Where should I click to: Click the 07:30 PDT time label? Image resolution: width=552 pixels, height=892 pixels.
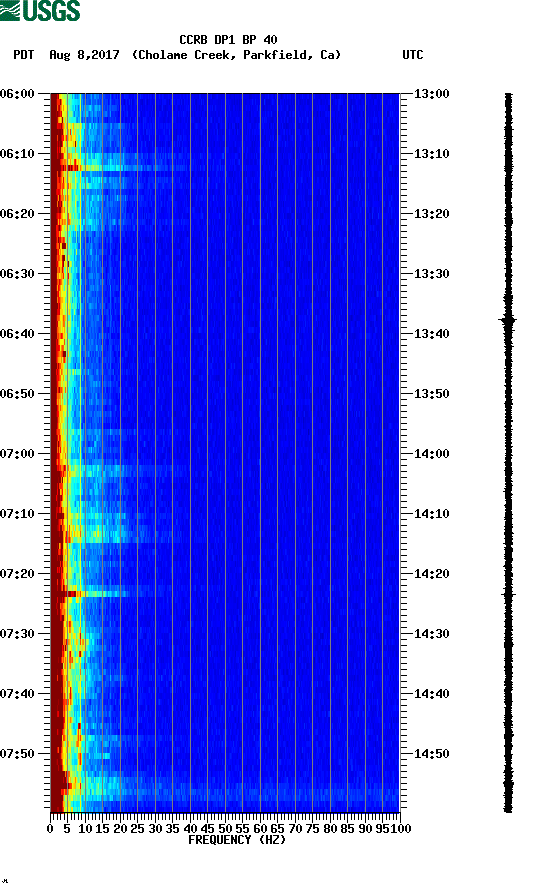[17, 634]
